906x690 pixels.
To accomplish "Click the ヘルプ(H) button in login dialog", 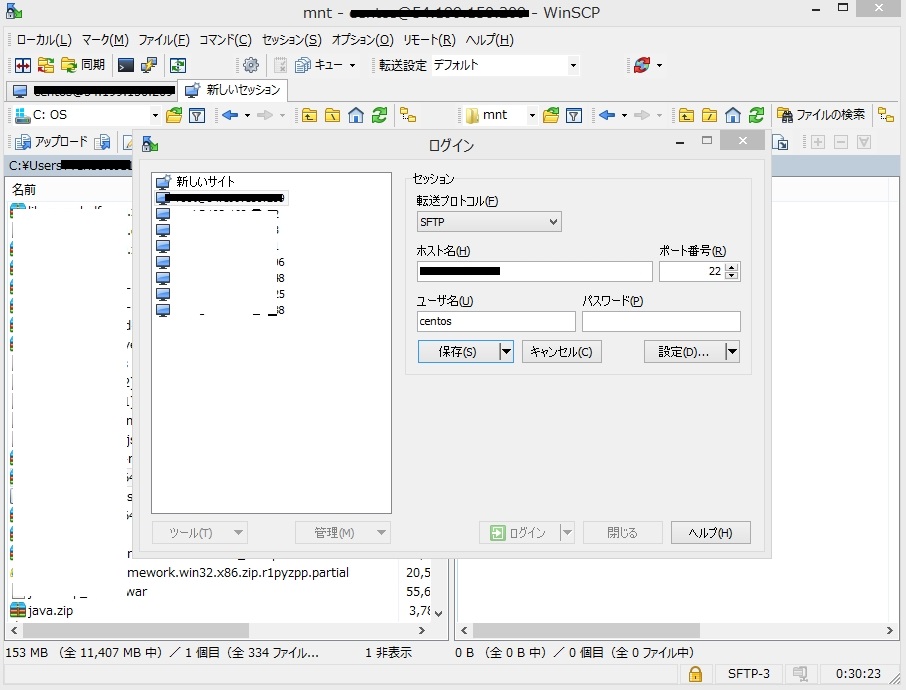I will 711,533.
